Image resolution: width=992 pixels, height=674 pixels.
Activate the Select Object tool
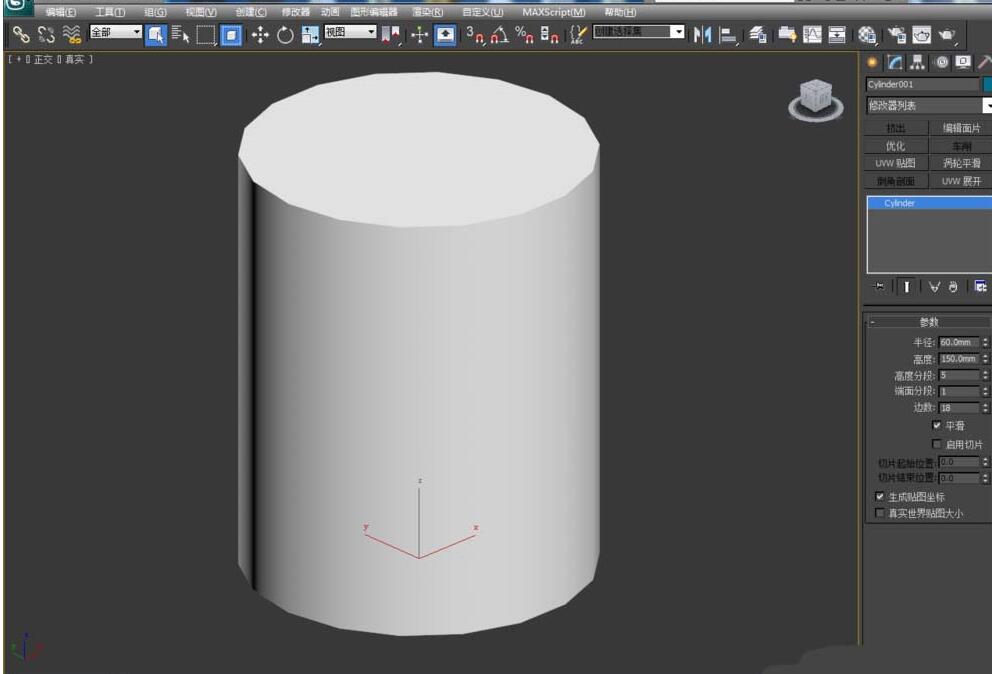(x=156, y=35)
